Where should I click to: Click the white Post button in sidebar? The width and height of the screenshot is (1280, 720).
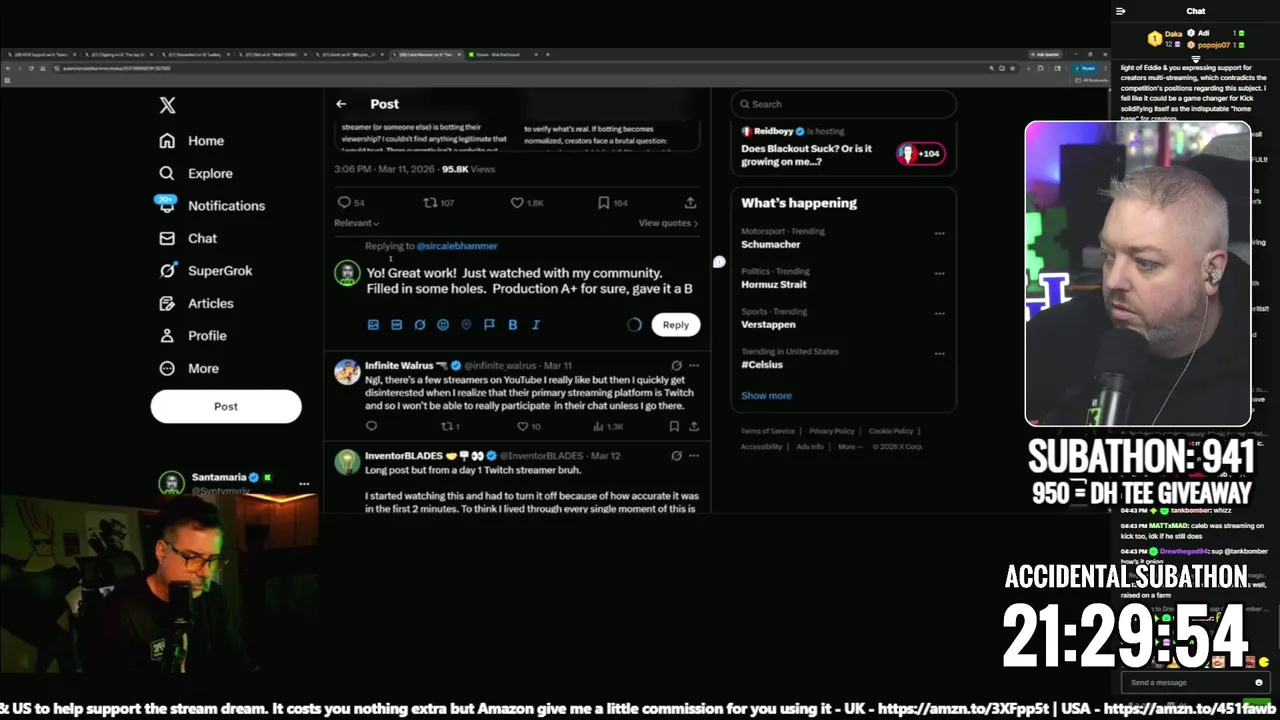tap(226, 406)
